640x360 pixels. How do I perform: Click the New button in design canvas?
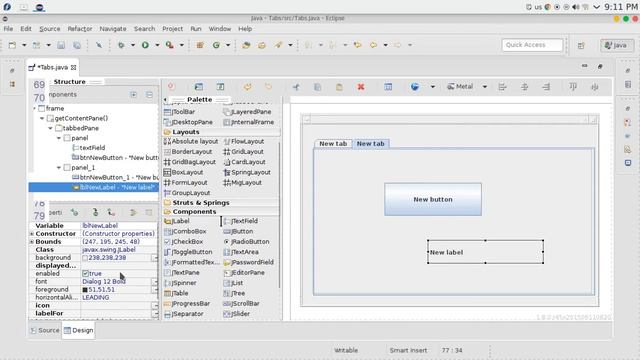point(433,199)
